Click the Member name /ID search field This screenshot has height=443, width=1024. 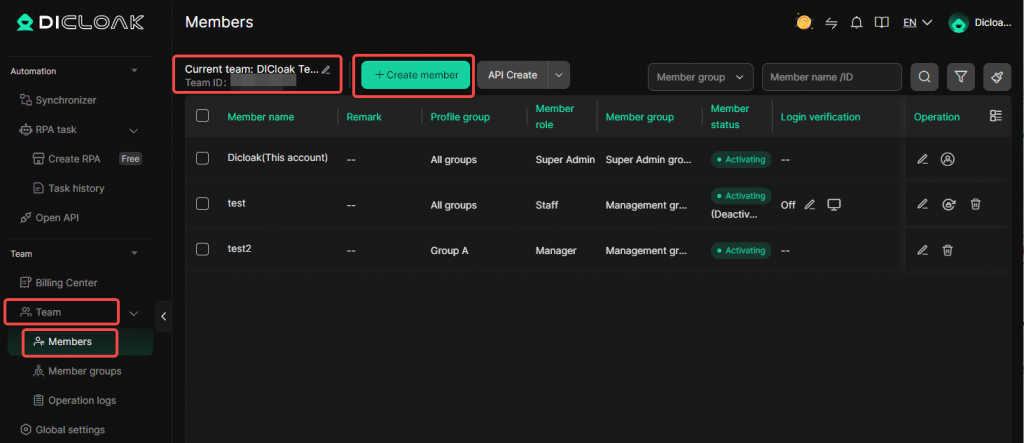[x=832, y=77]
